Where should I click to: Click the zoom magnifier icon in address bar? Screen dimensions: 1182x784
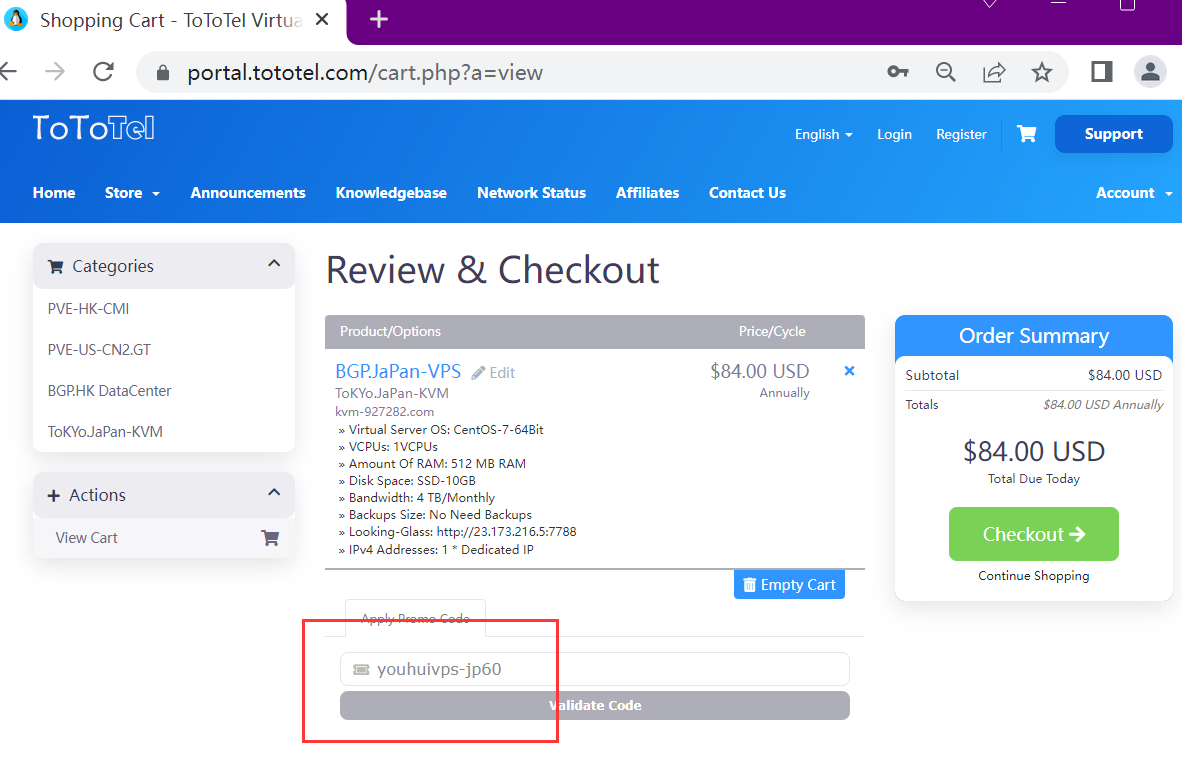pyautogui.click(x=945, y=72)
